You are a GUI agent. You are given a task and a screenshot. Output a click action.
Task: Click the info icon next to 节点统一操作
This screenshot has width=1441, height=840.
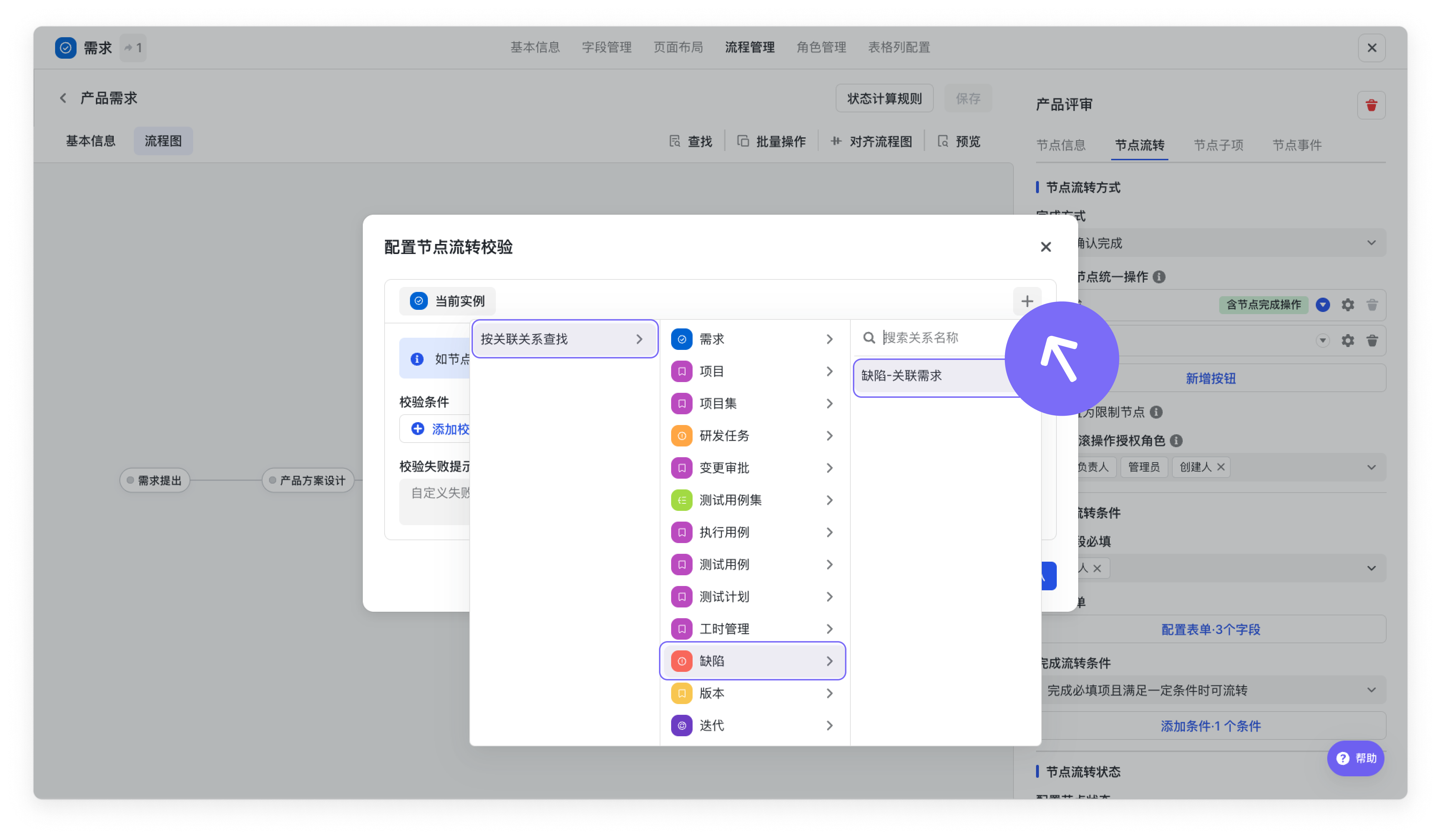(1159, 277)
